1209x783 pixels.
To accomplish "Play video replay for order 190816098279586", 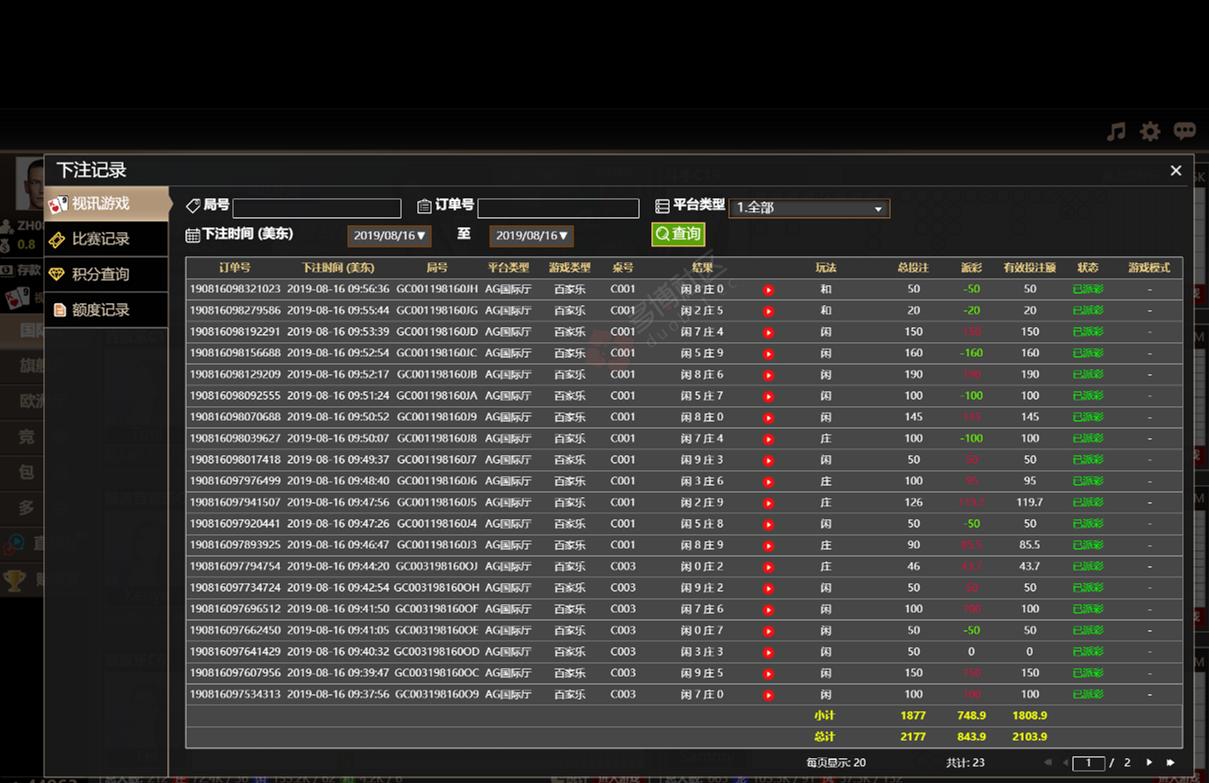I will [x=768, y=311].
